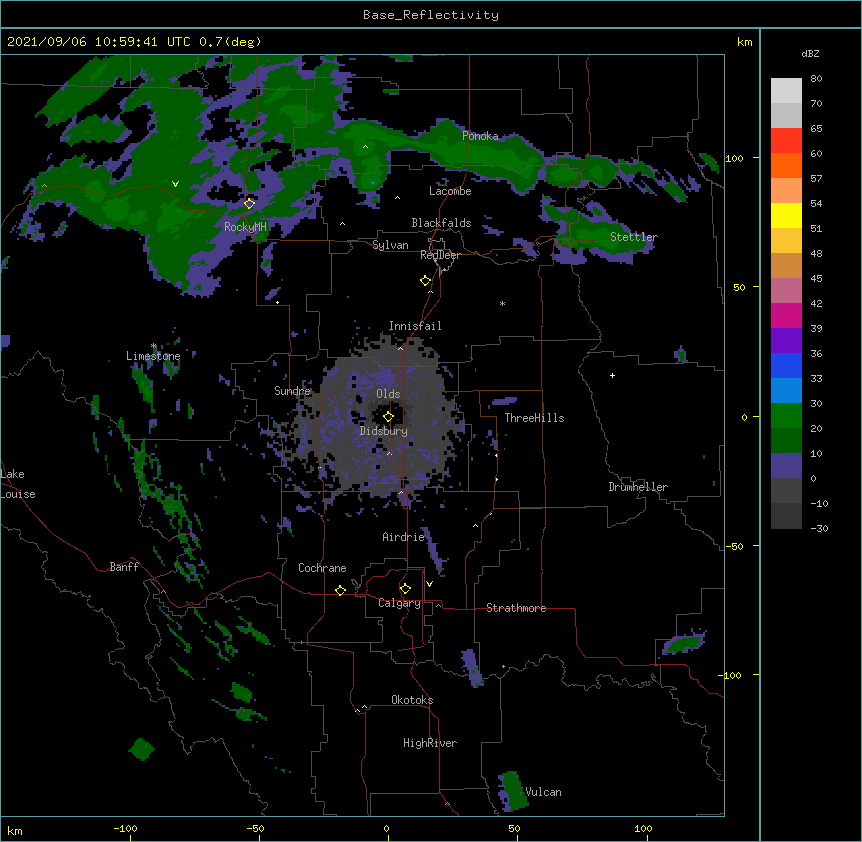This screenshot has width=862, height=842.
Task: Click the green echo patch beside Vulcan
Action: click(513, 791)
